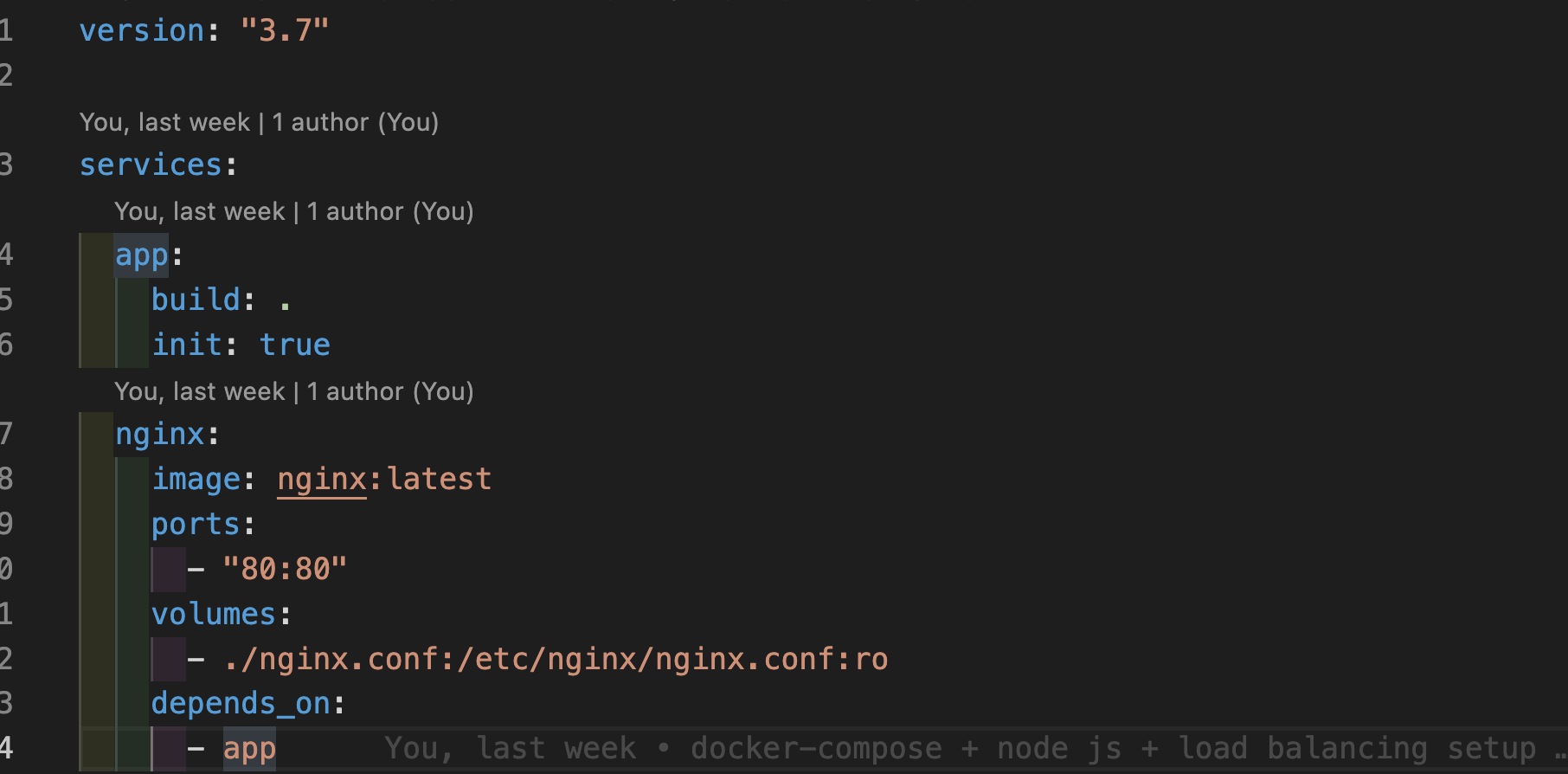The height and width of the screenshot is (774, 1568).
Task: Click the true value of init
Action: [295, 345]
